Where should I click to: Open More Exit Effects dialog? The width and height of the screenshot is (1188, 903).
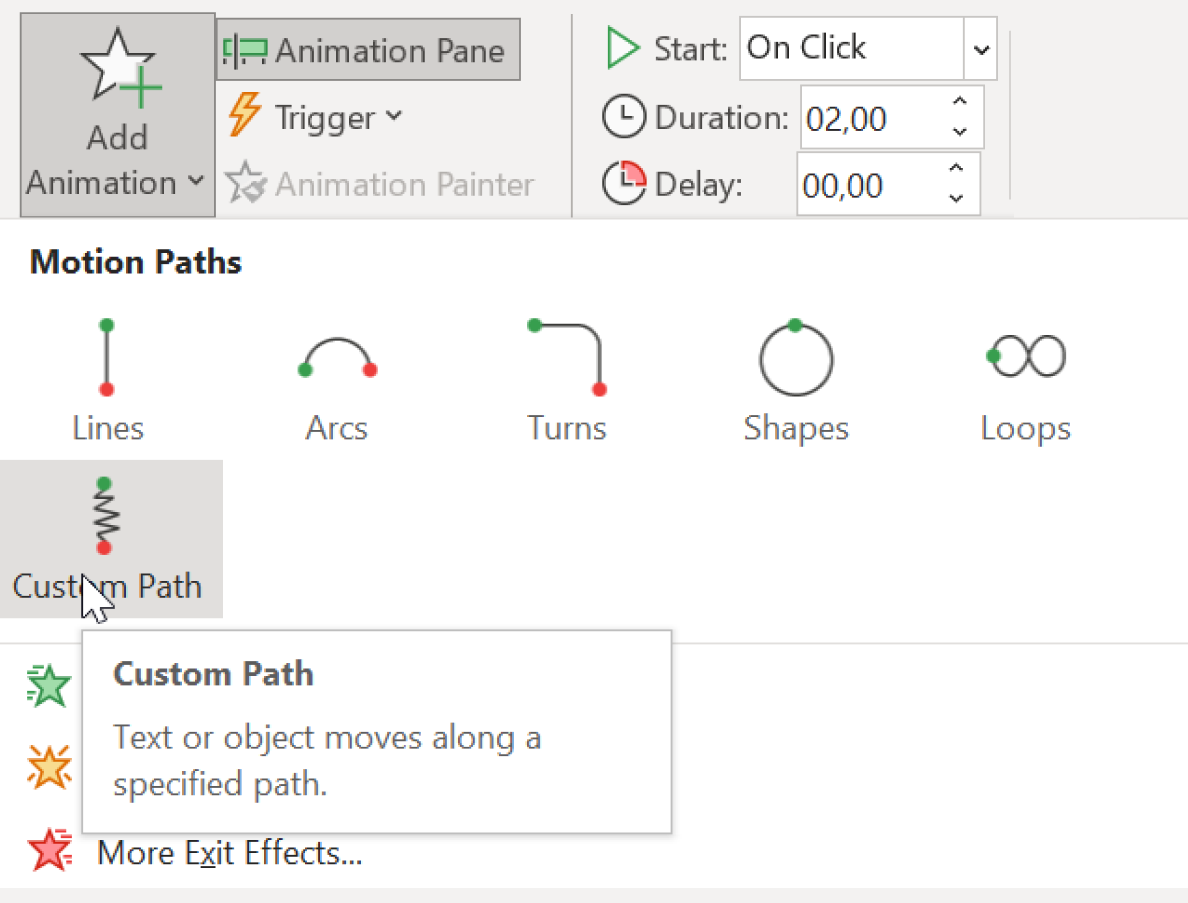(229, 852)
